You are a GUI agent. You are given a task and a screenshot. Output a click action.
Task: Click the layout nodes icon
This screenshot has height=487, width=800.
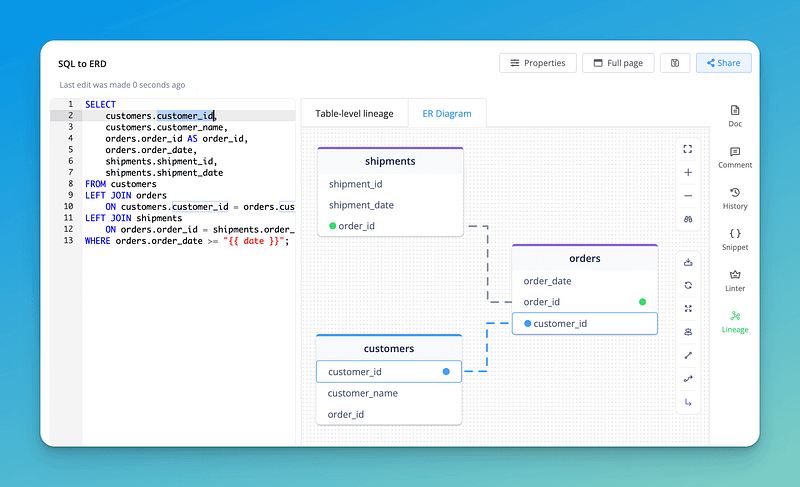[x=688, y=332]
